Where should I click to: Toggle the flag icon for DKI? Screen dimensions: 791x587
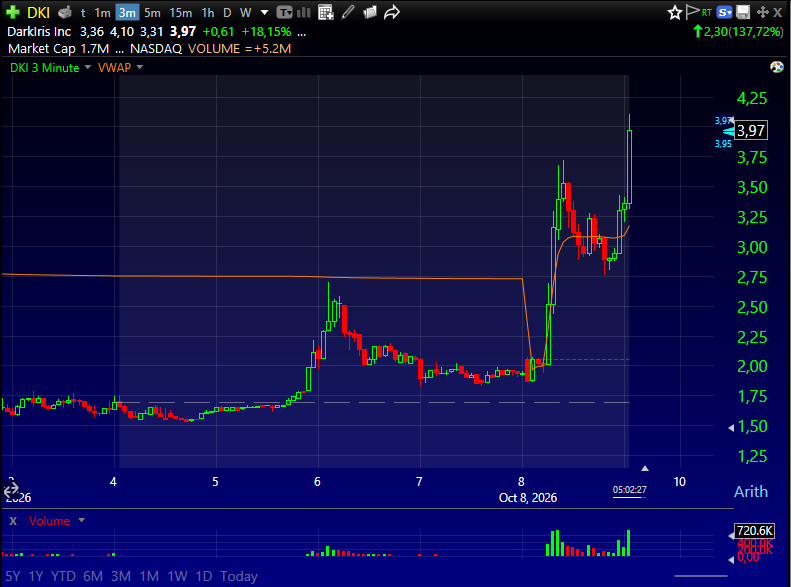693,12
